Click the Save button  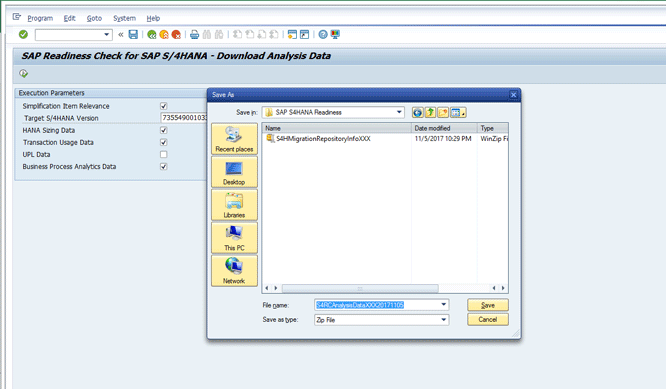[x=488, y=305]
